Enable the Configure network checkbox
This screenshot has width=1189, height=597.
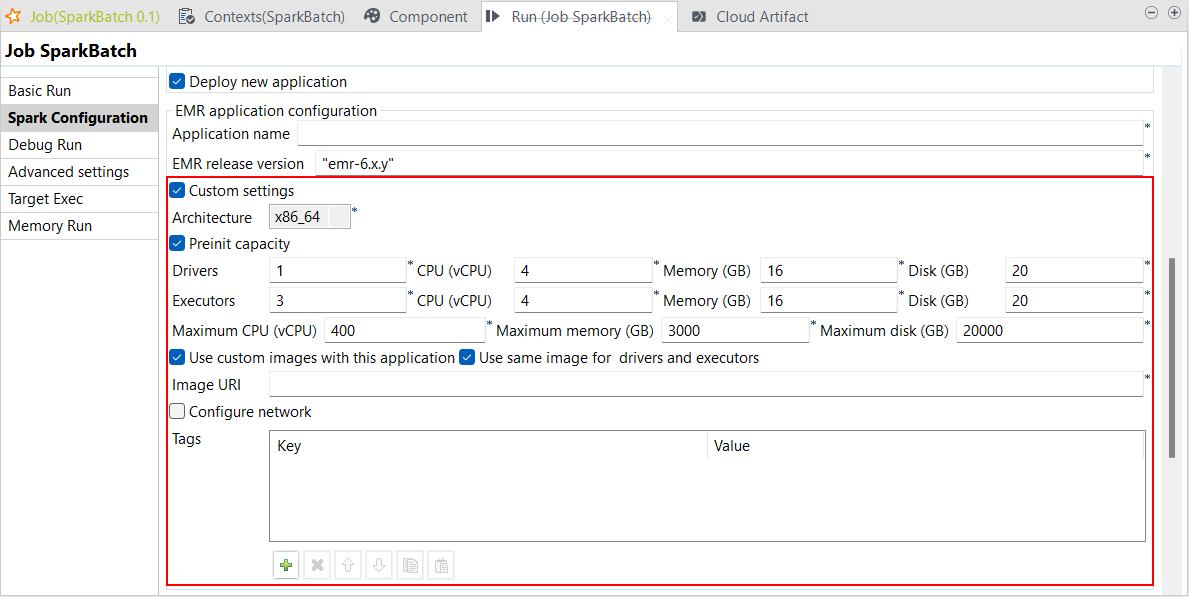[x=178, y=412]
